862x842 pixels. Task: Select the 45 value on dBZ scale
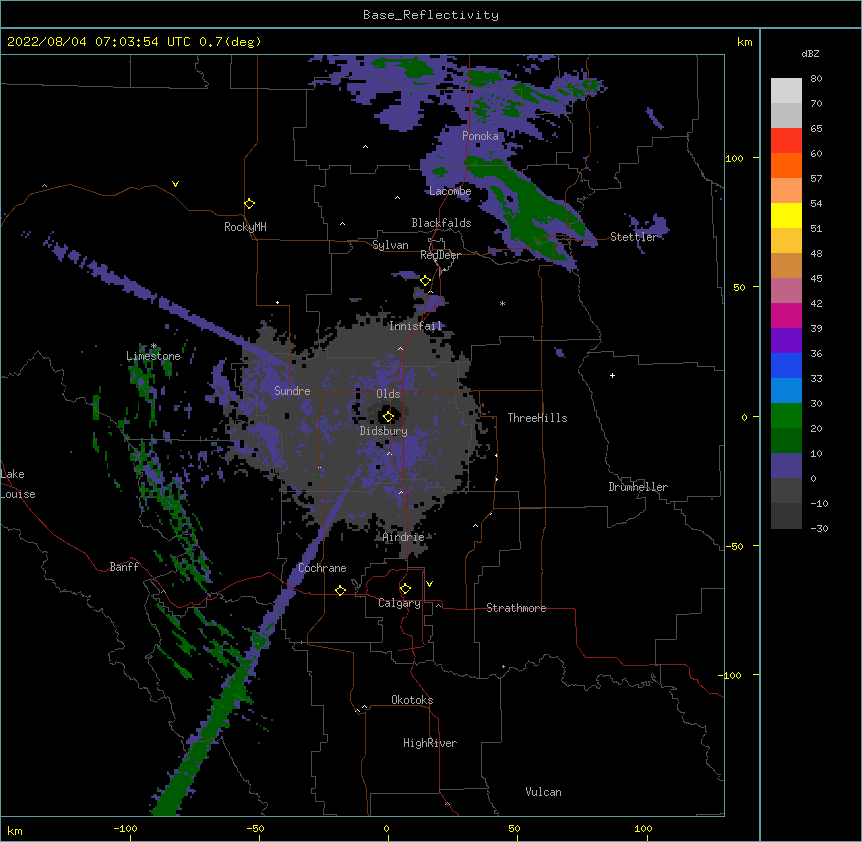[x=816, y=279]
